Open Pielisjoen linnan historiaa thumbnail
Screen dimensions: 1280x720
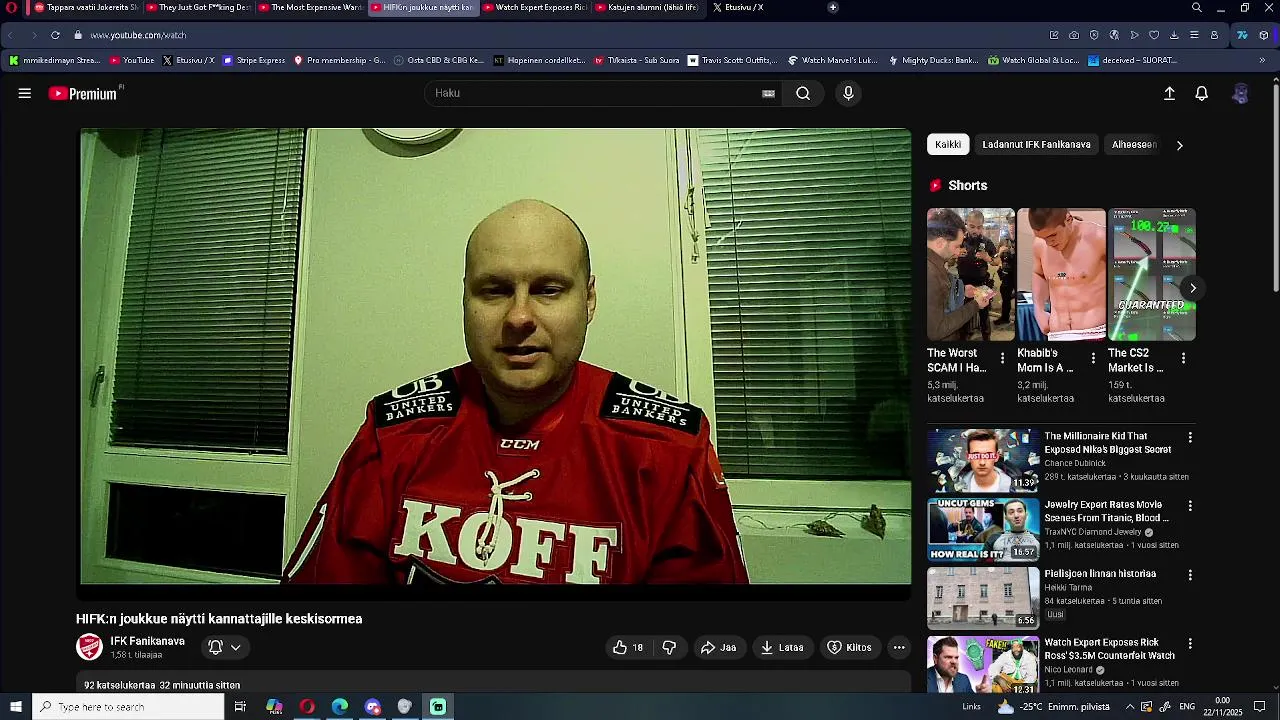click(983, 598)
